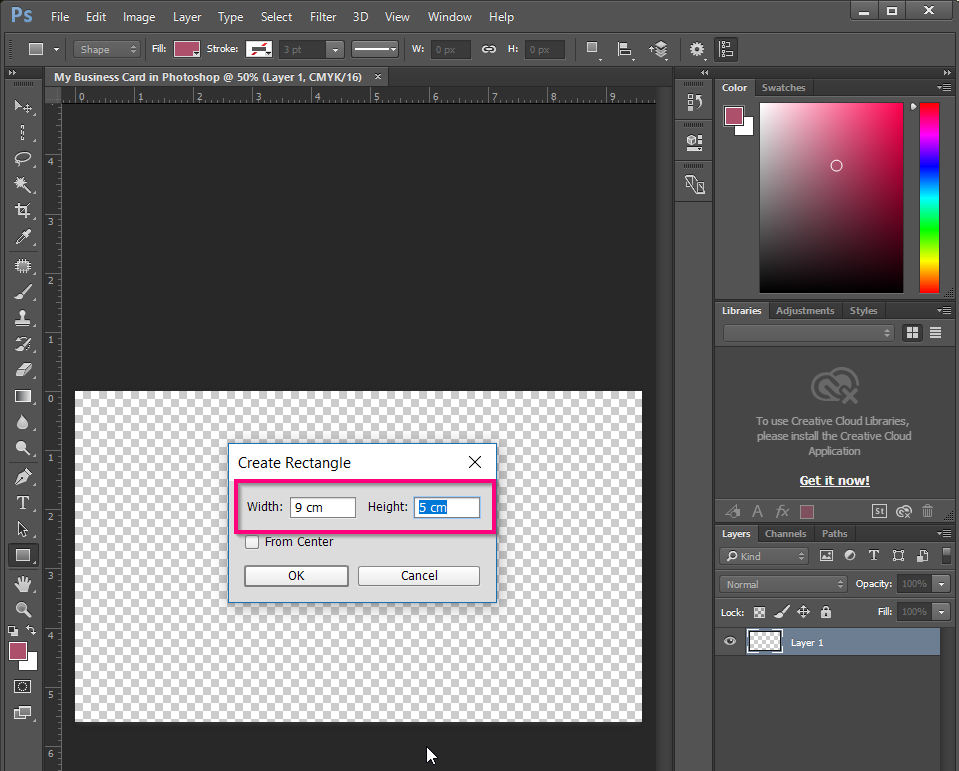The height and width of the screenshot is (771, 959).
Task: Toggle lock transparent pixels for layer
Action: click(x=760, y=612)
